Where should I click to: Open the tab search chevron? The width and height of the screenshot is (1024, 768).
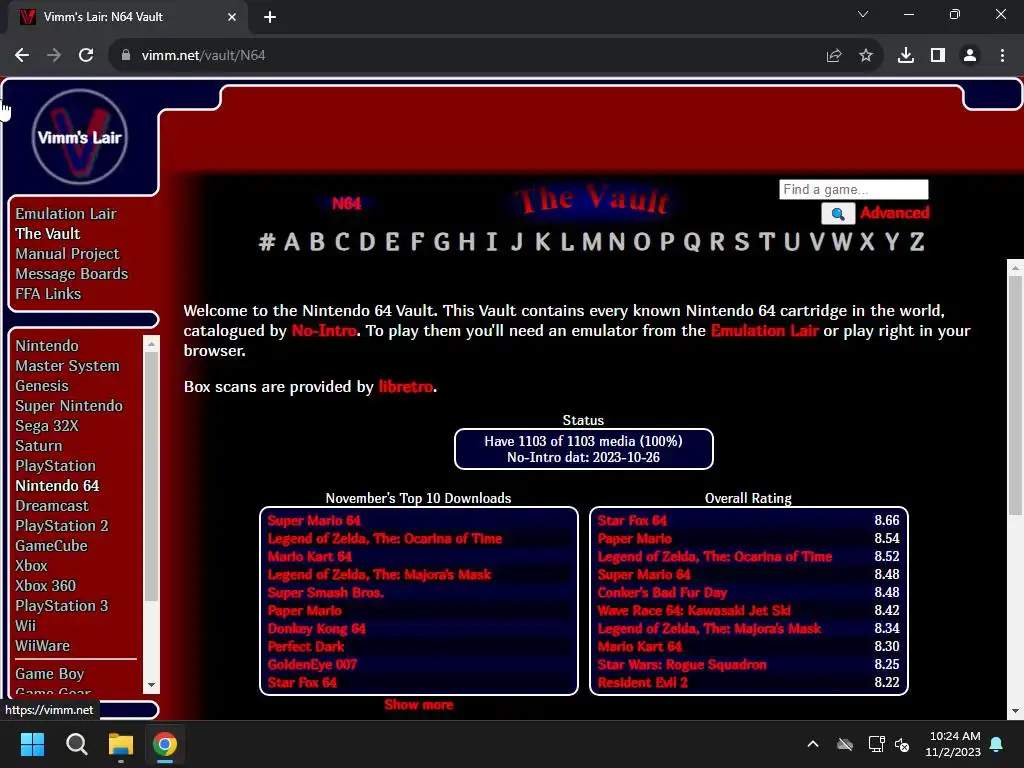(x=863, y=14)
